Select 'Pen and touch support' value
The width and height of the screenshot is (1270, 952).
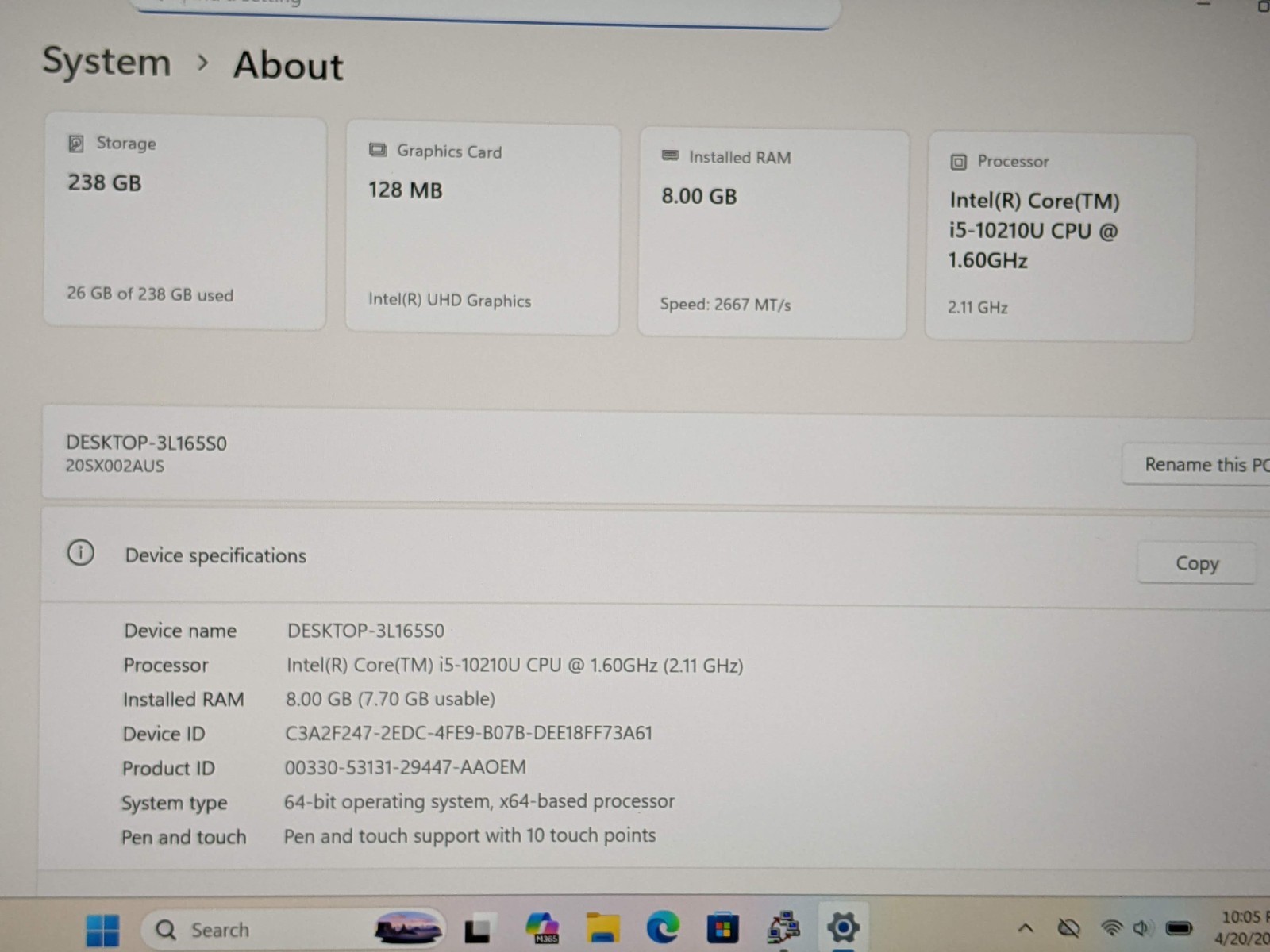coord(470,835)
